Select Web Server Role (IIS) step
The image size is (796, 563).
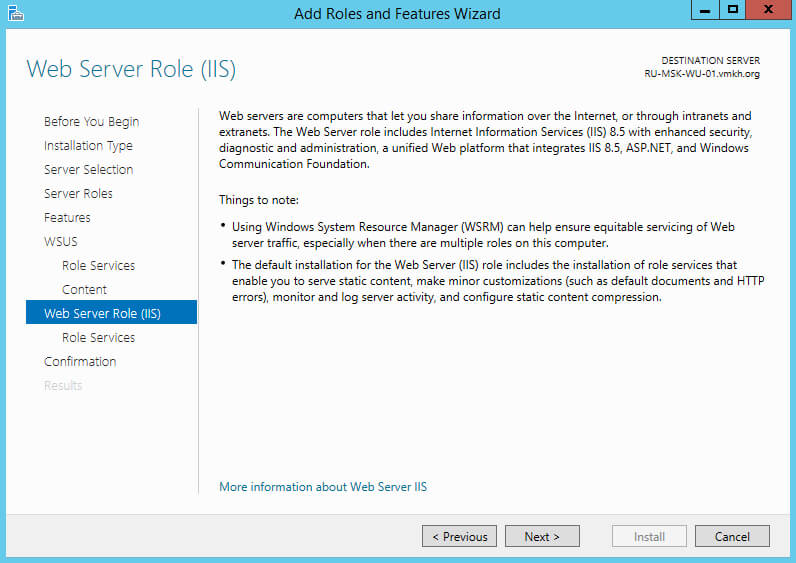pyautogui.click(x=111, y=312)
